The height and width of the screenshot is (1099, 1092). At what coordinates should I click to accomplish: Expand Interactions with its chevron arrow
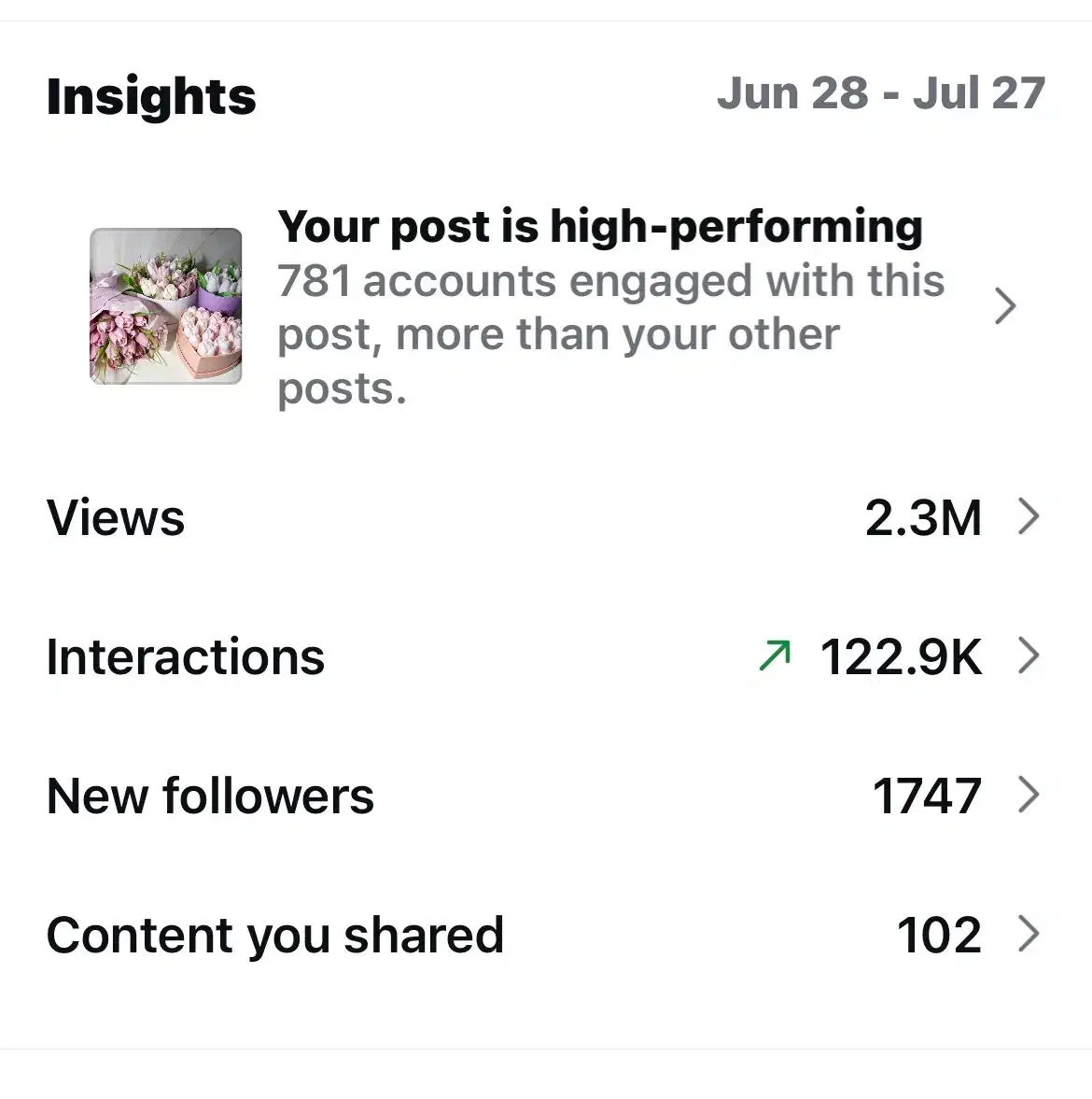point(1028,655)
